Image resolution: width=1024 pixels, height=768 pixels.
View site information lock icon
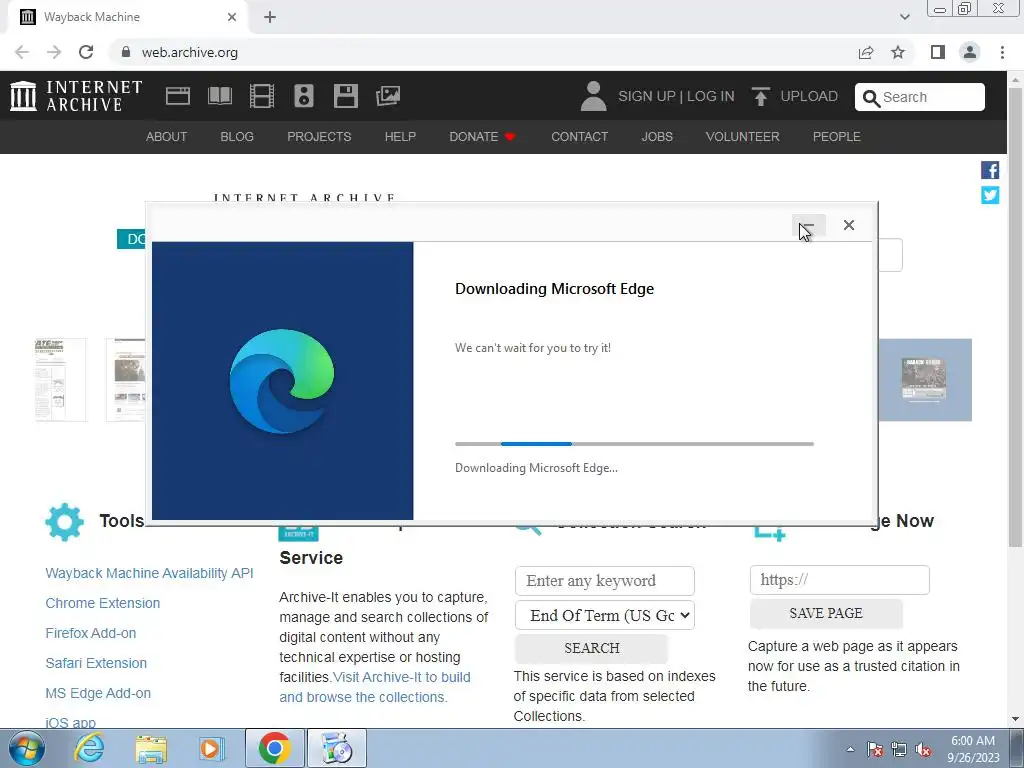pos(126,52)
